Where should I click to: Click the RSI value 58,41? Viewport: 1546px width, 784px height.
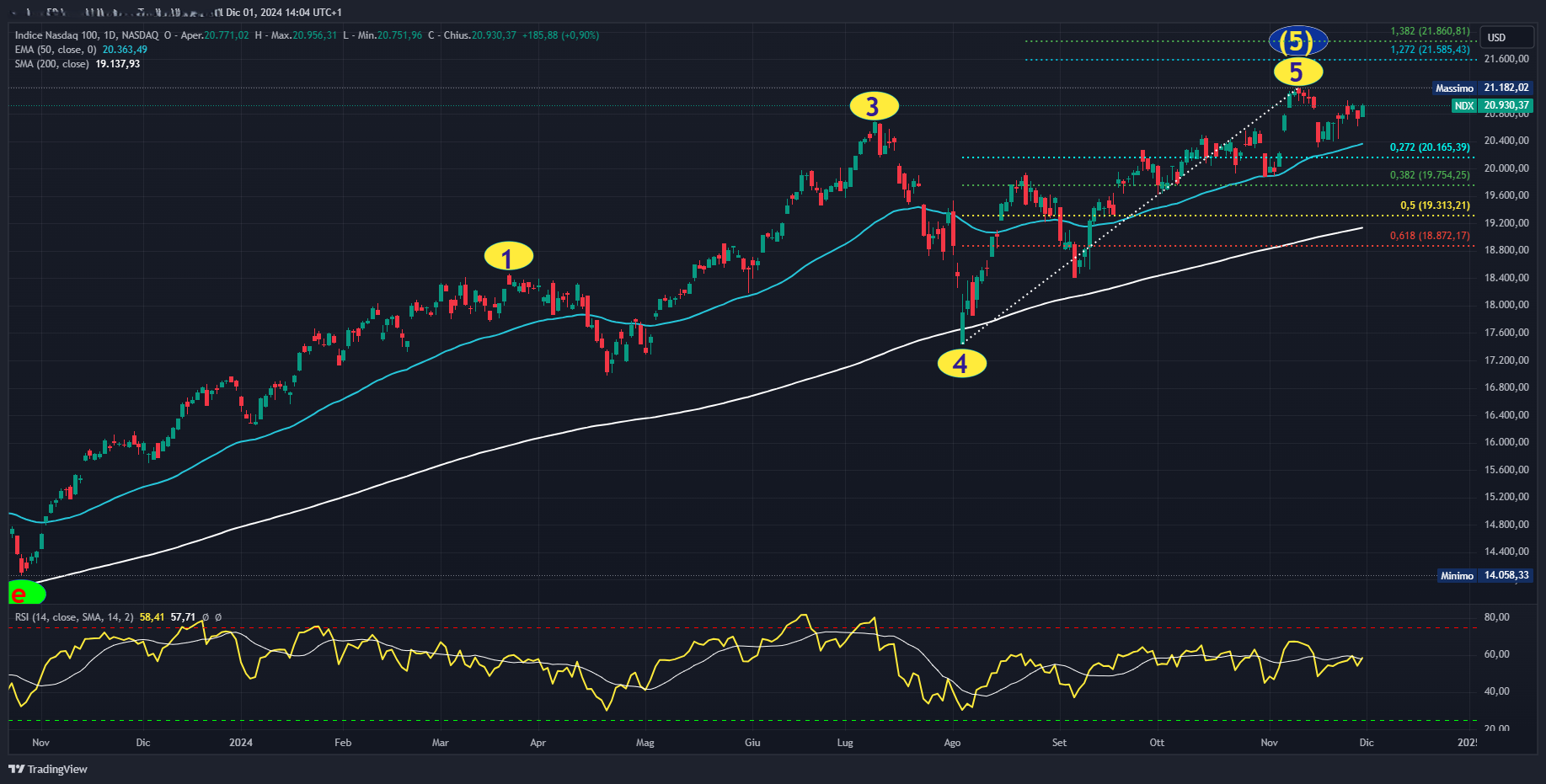[x=152, y=617]
